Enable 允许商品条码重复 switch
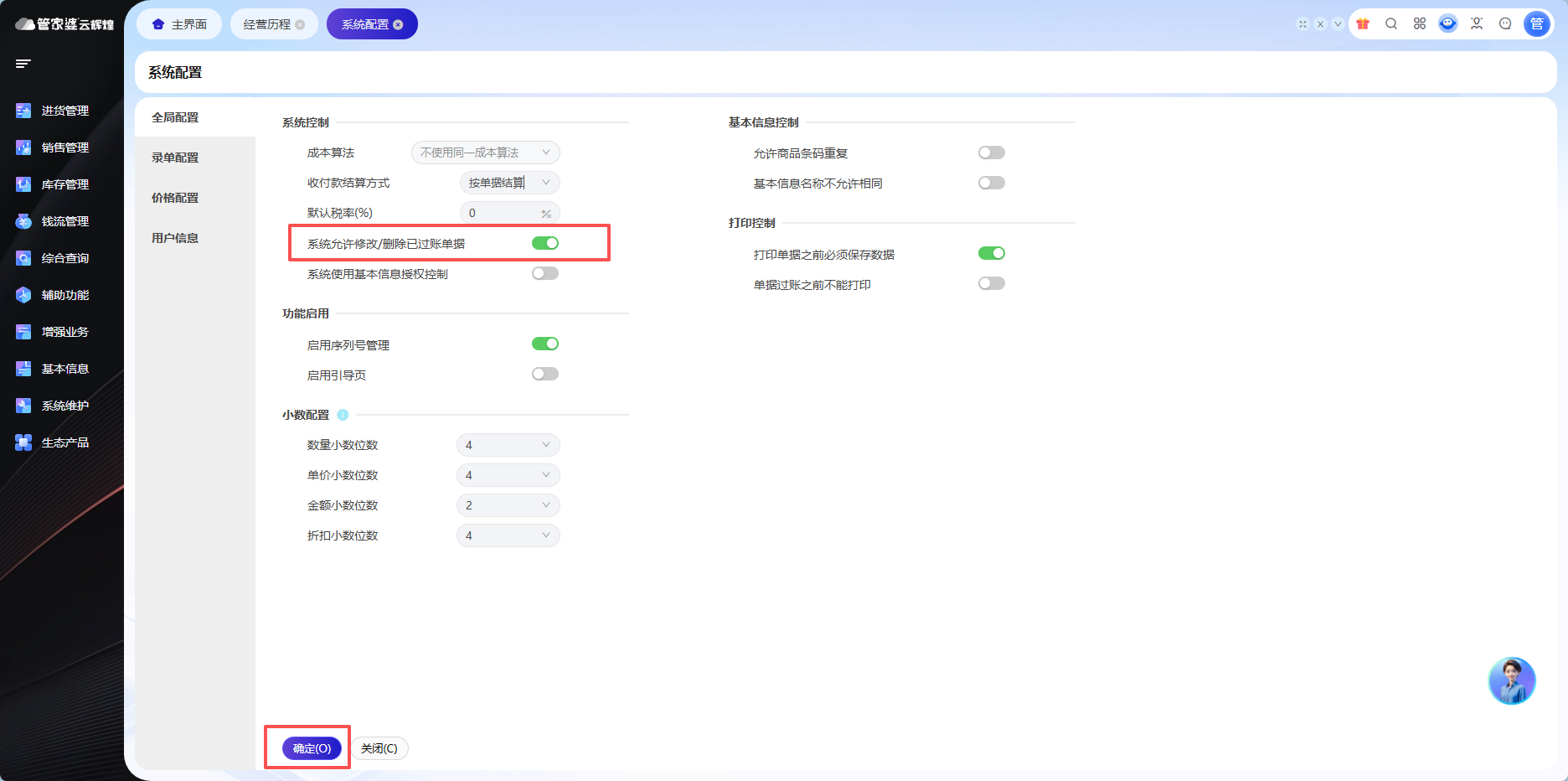Viewport: 1568px width, 781px height. click(x=992, y=153)
